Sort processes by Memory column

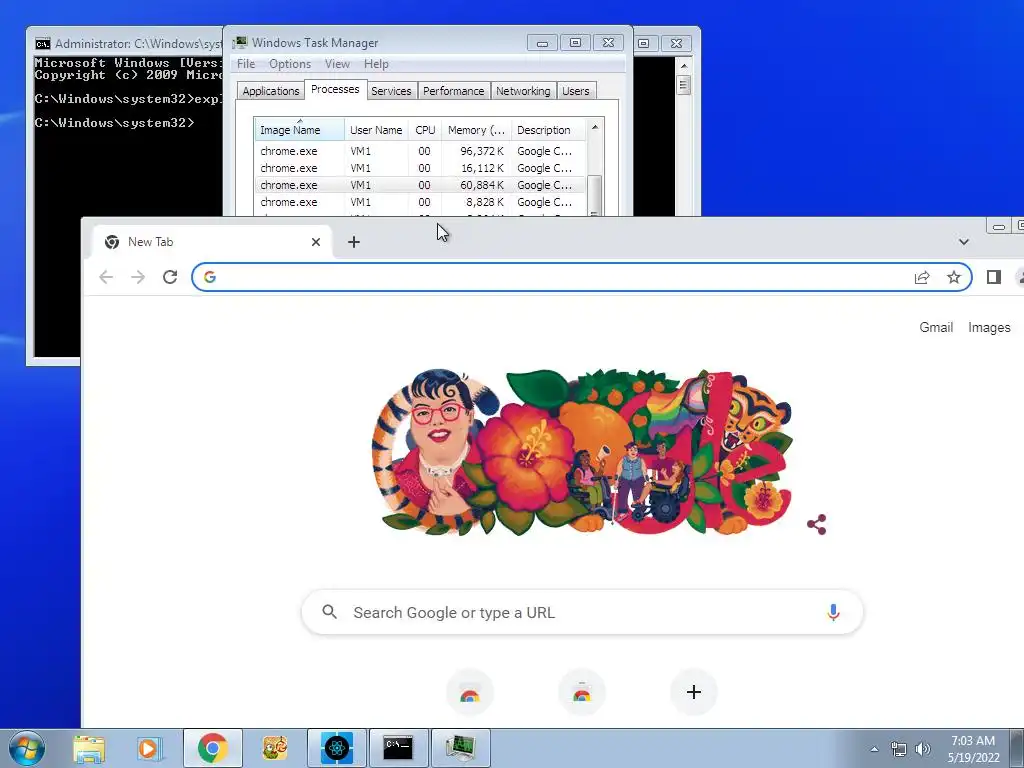click(x=477, y=130)
